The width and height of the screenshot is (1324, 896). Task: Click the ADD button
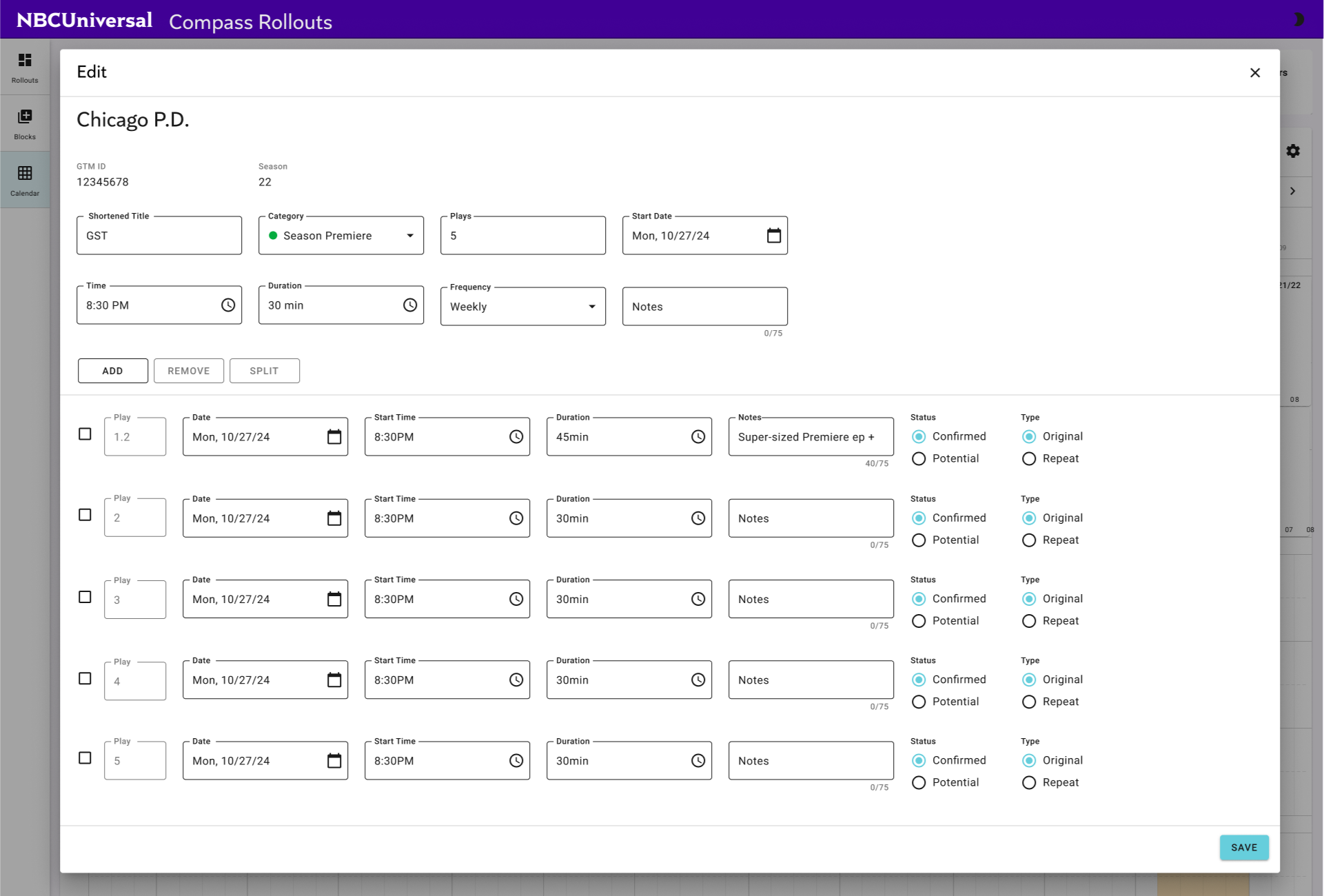pyautogui.click(x=112, y=371)
